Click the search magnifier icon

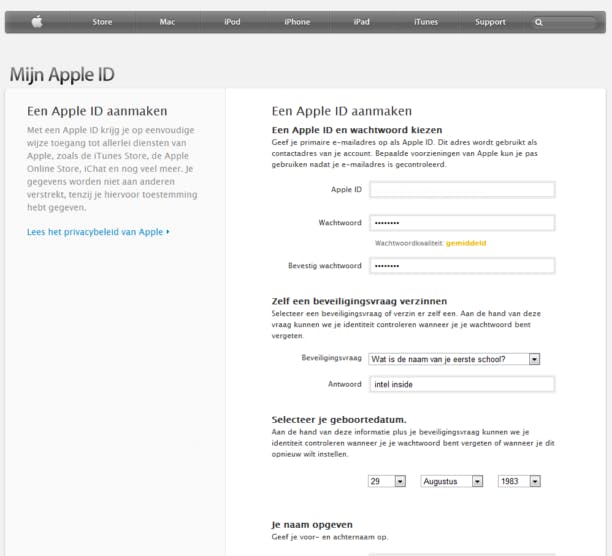point(539,22)
